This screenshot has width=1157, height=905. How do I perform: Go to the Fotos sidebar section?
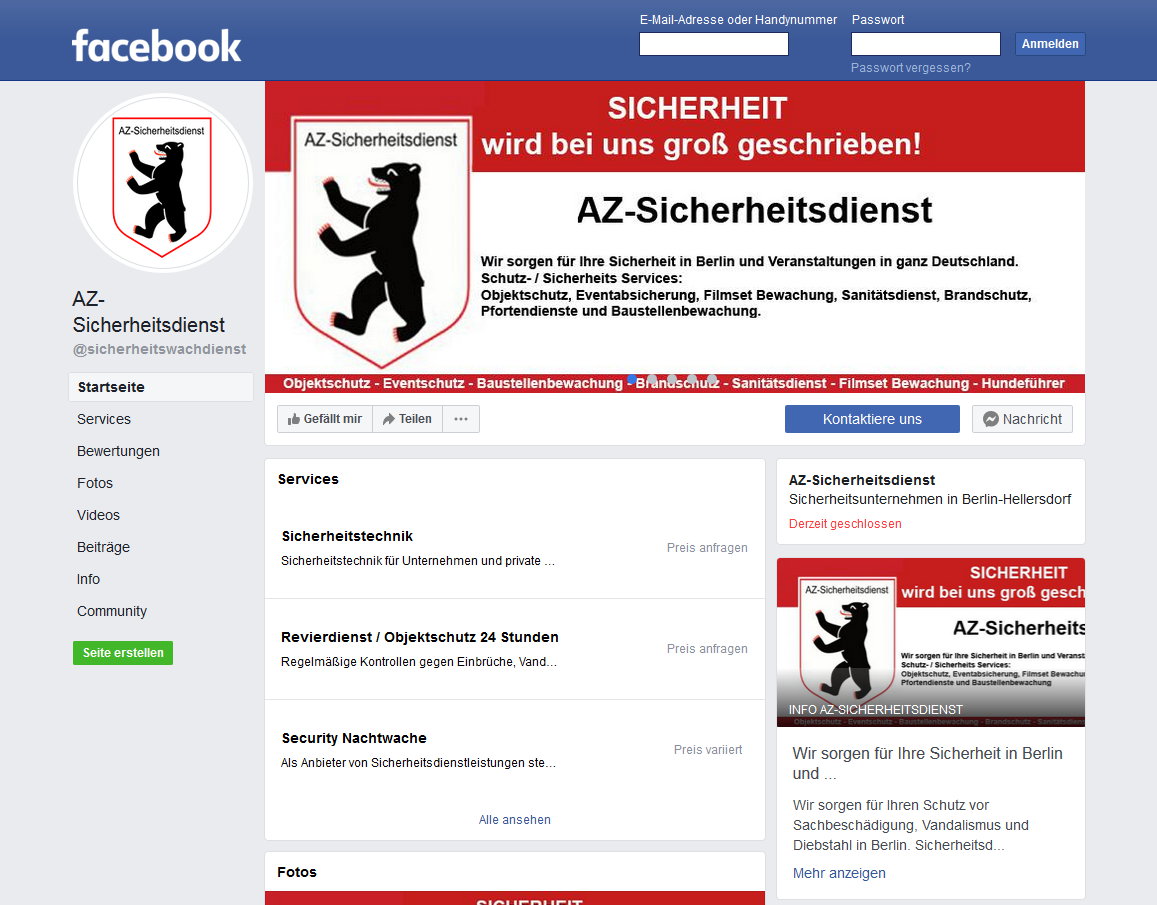pyautogui.click(x=95, y=484)
